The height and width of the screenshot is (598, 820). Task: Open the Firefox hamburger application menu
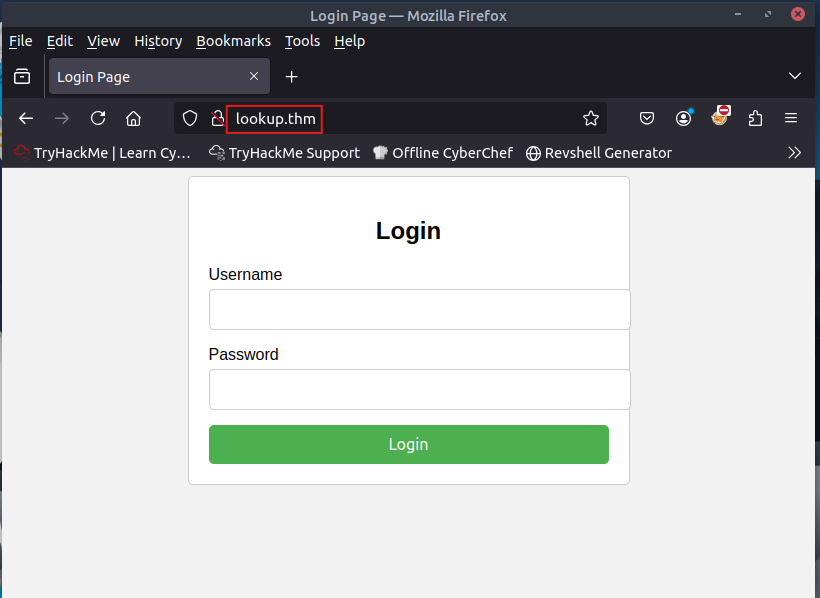pyautogui.click(x=791, y=118)
